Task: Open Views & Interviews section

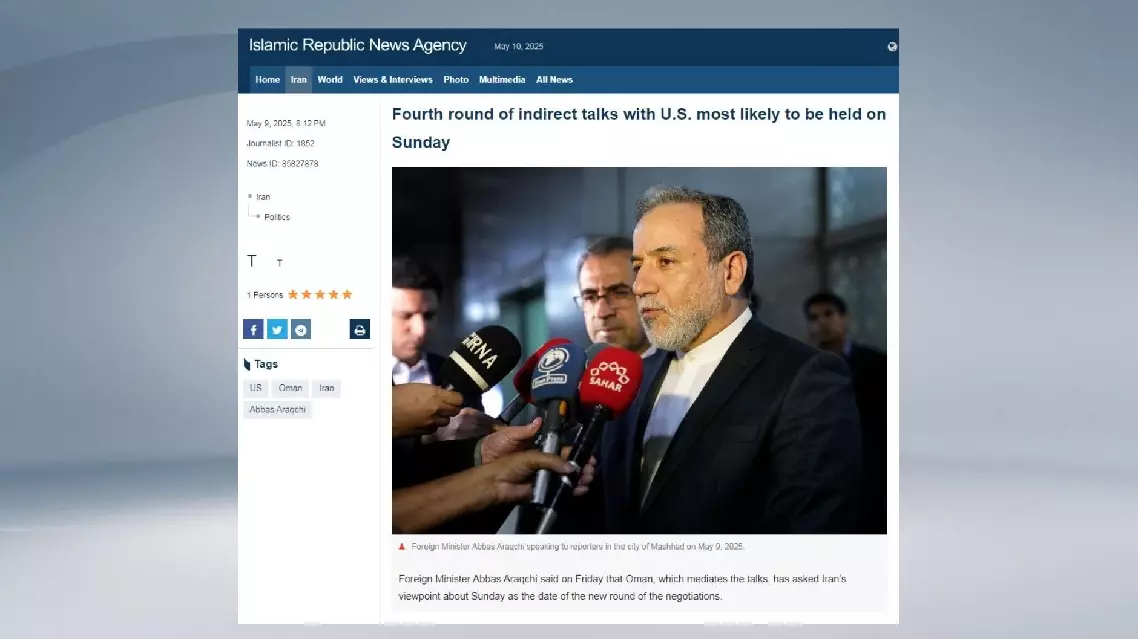Action: pos(393,80)
